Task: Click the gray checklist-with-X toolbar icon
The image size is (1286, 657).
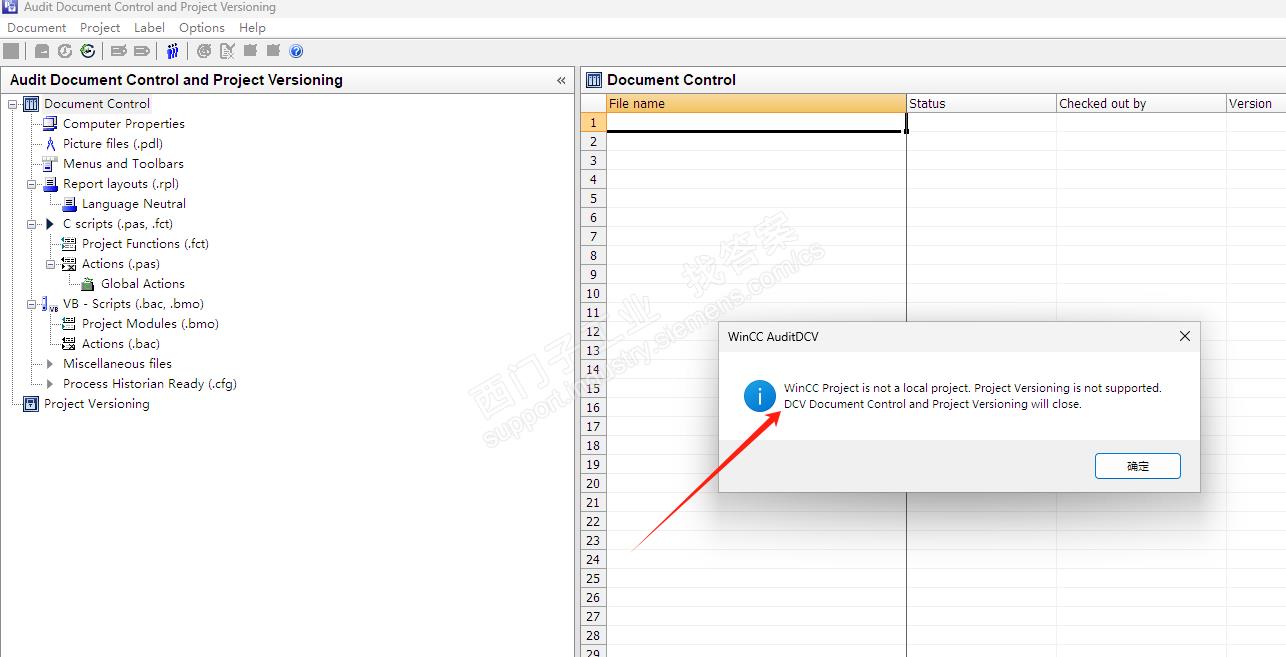Action: point(227,51)
